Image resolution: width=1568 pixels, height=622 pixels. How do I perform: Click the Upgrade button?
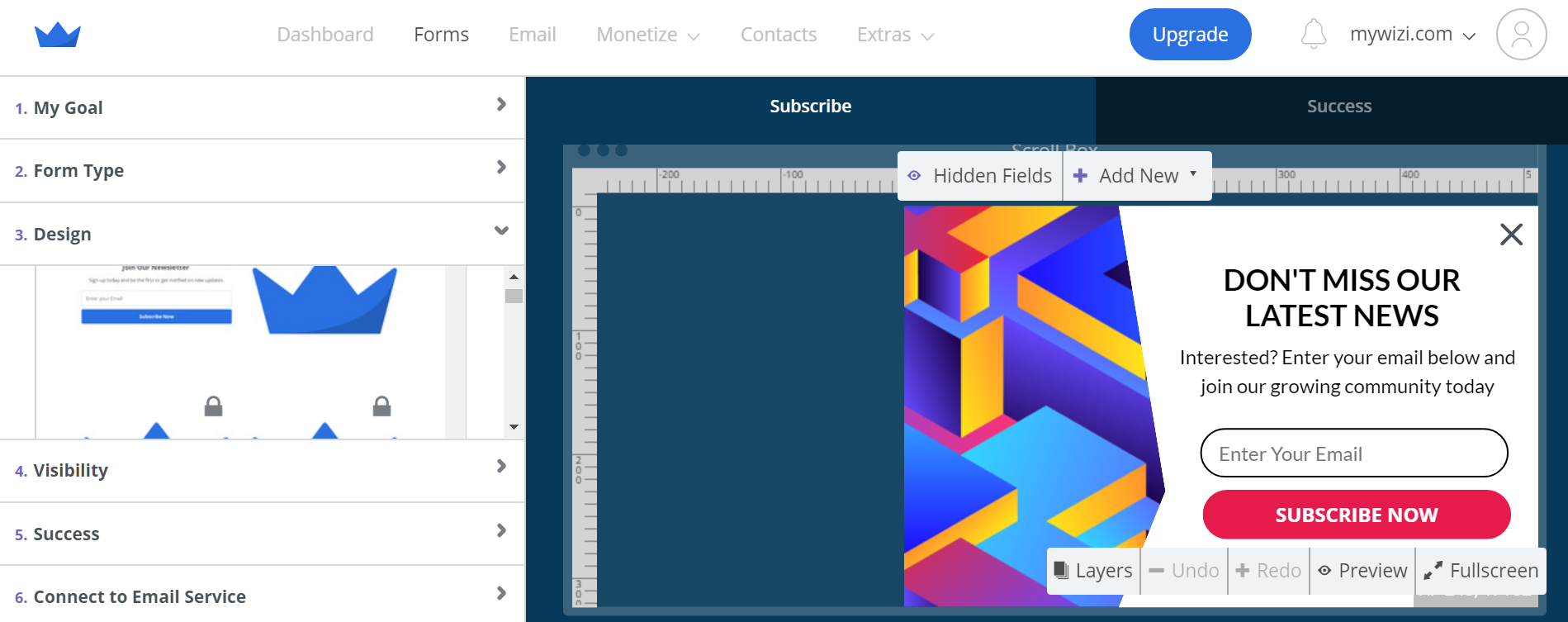pos(1190,35)
